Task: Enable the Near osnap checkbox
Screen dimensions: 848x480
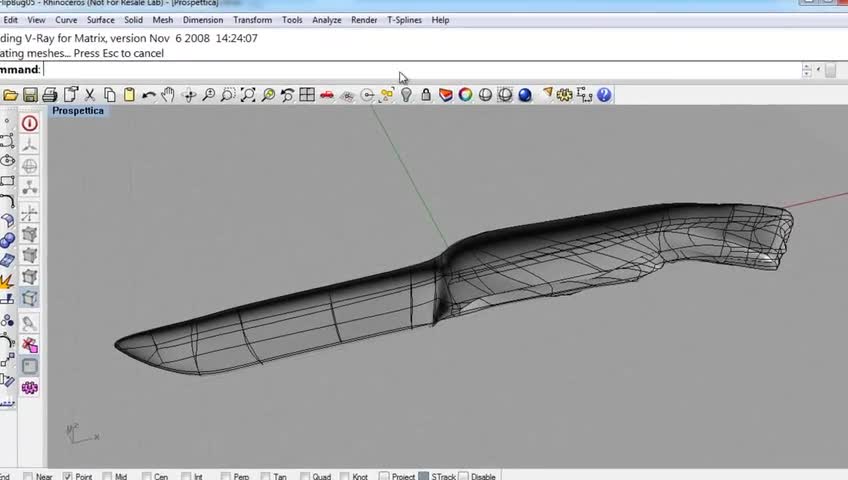Action: pos(27,477)
